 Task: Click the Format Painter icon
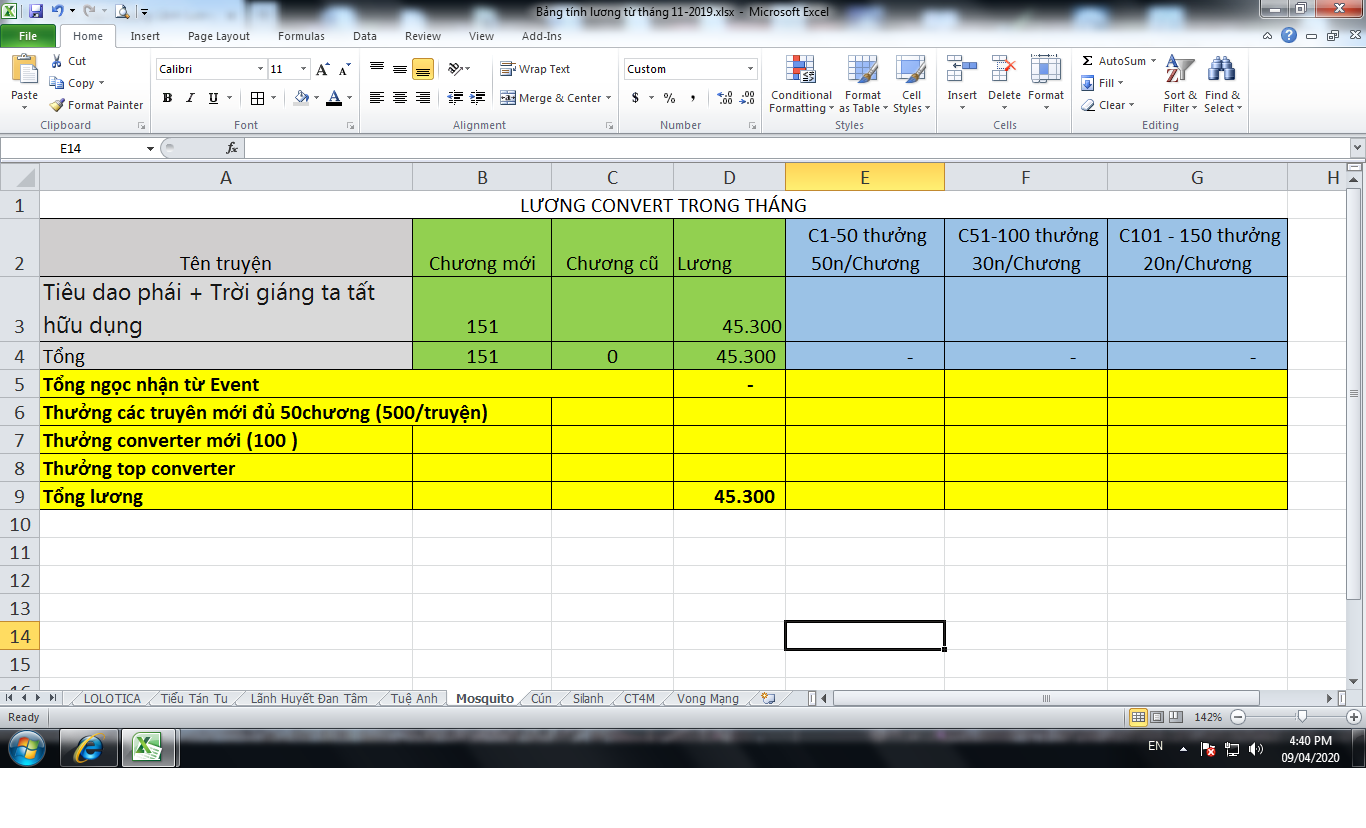pos(59,105)
